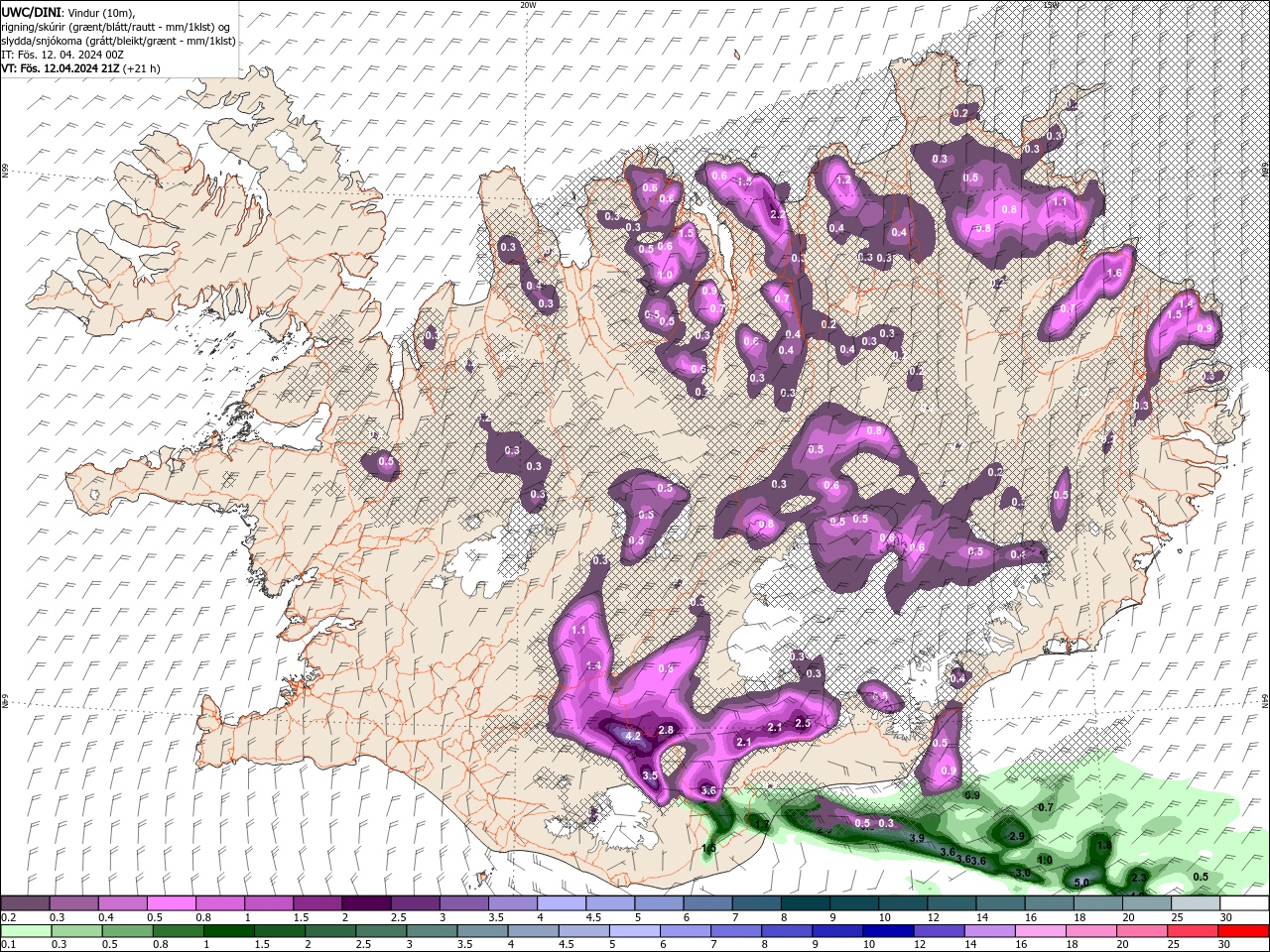
Task: Click the 0.1 label starting the rain legend
Action: [8, 944]
